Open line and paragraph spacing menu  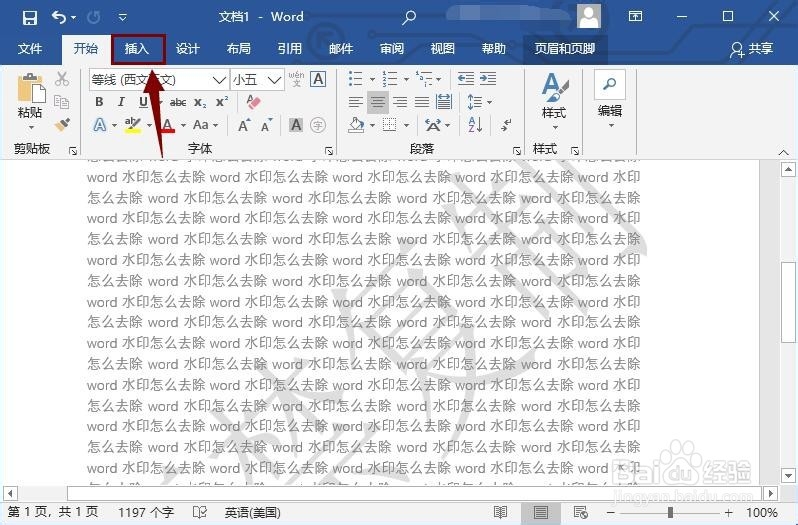click(479, 102)
